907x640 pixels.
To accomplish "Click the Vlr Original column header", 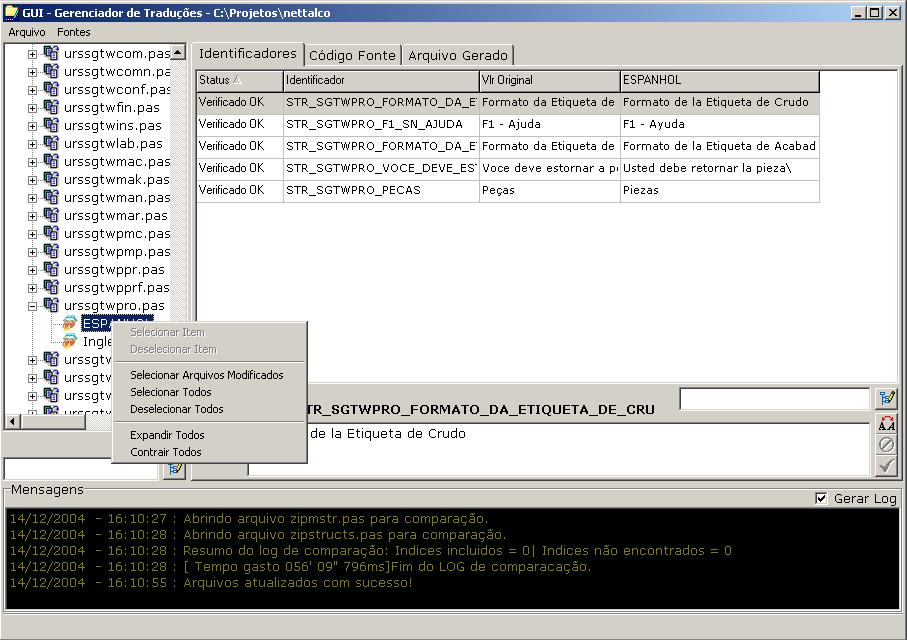I will [550, 80].
